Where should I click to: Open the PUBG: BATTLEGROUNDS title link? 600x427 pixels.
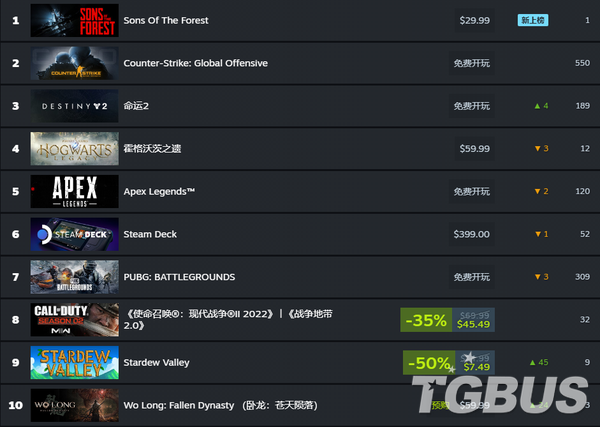[179, 277]
